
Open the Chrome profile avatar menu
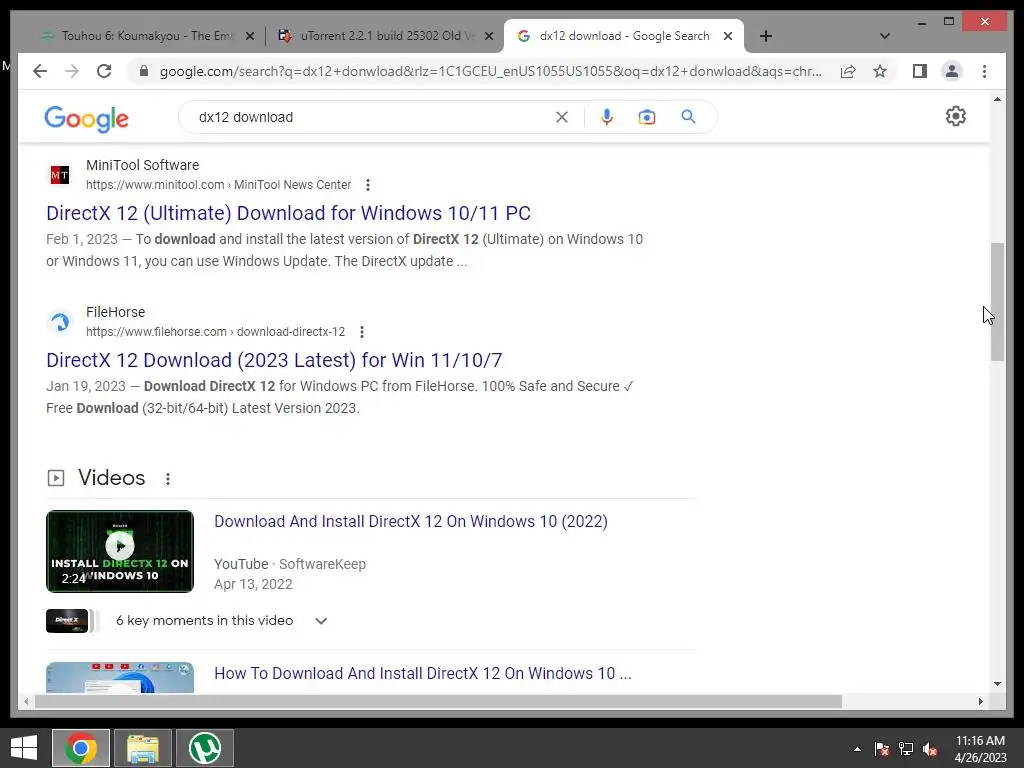952,71
